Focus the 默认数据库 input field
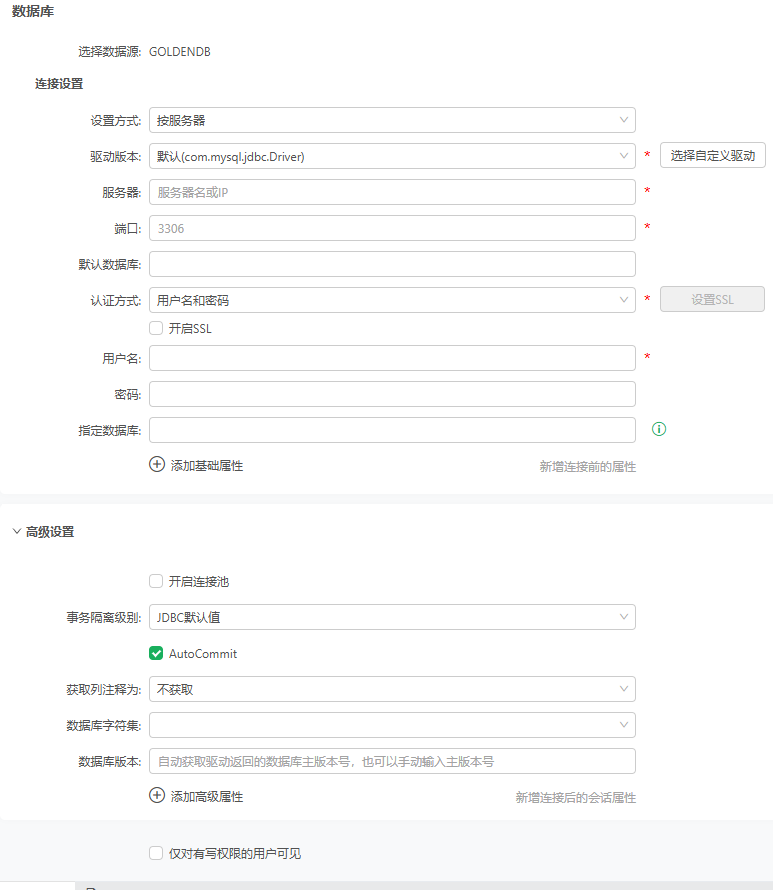 coord(392,264)
